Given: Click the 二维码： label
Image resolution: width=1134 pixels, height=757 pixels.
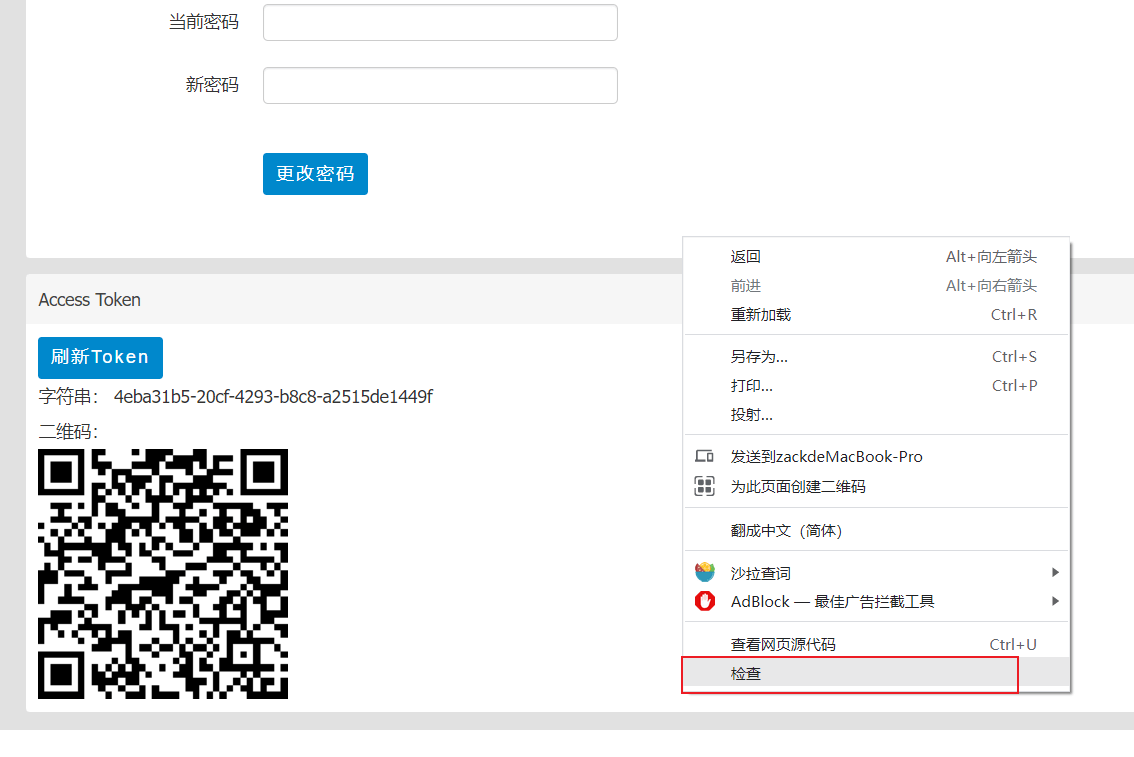Looking at the screenshot, I should point(69,432).
